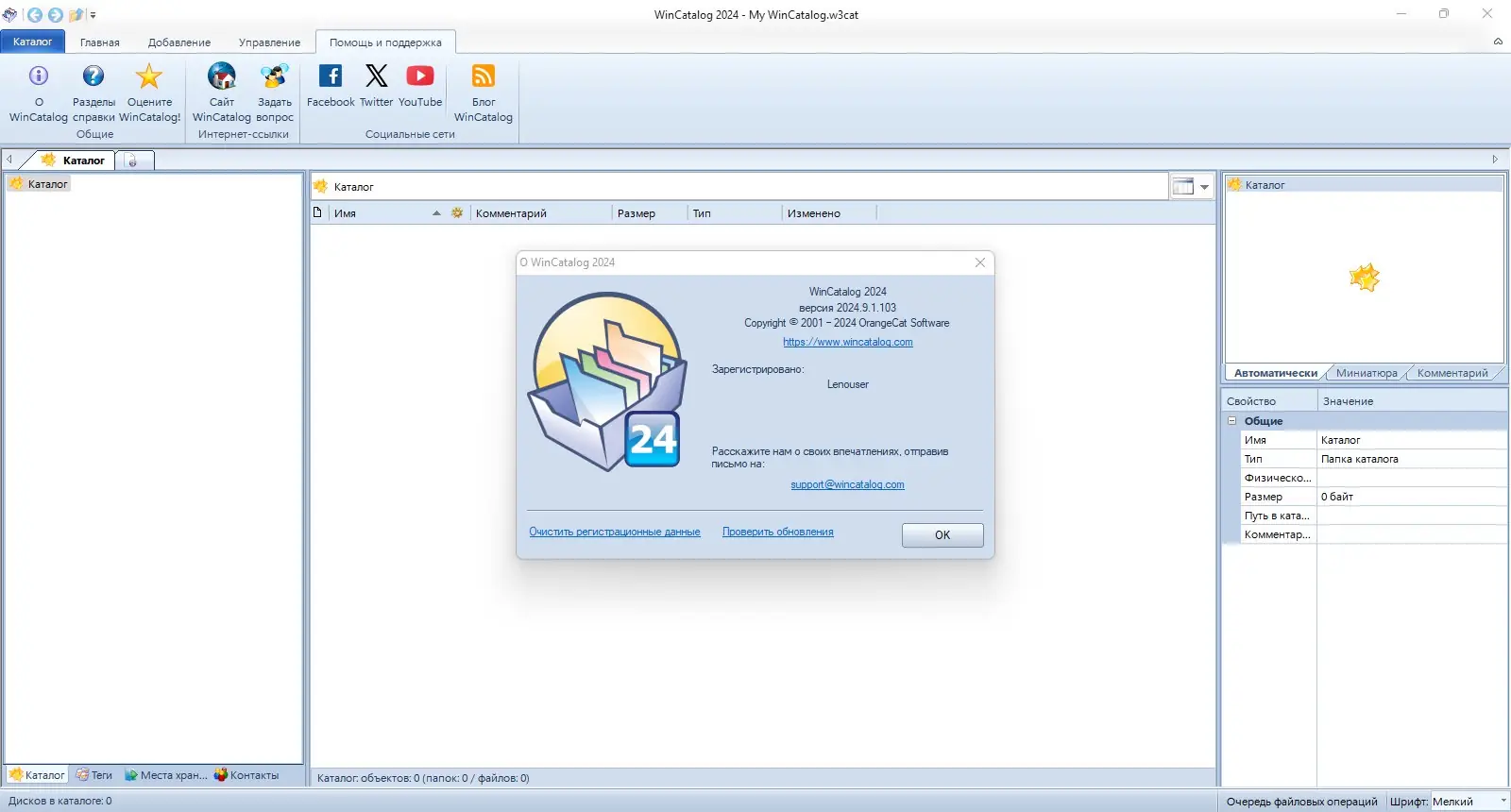Open the quick access toolbar customize dropdown
The image size is (1511, 812).
[93, 15]
